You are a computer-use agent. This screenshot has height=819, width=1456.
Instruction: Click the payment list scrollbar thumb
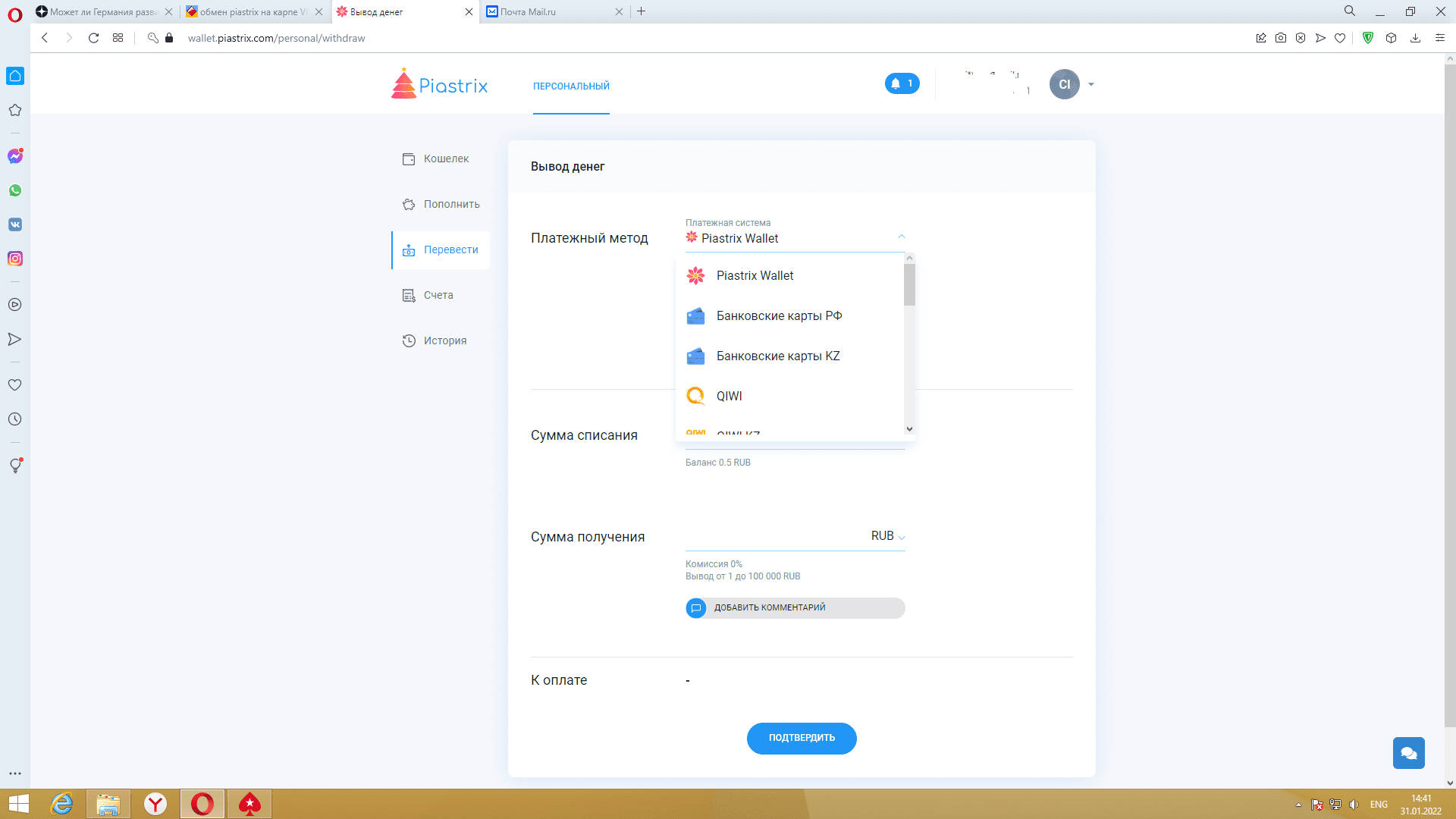[909, 284]
